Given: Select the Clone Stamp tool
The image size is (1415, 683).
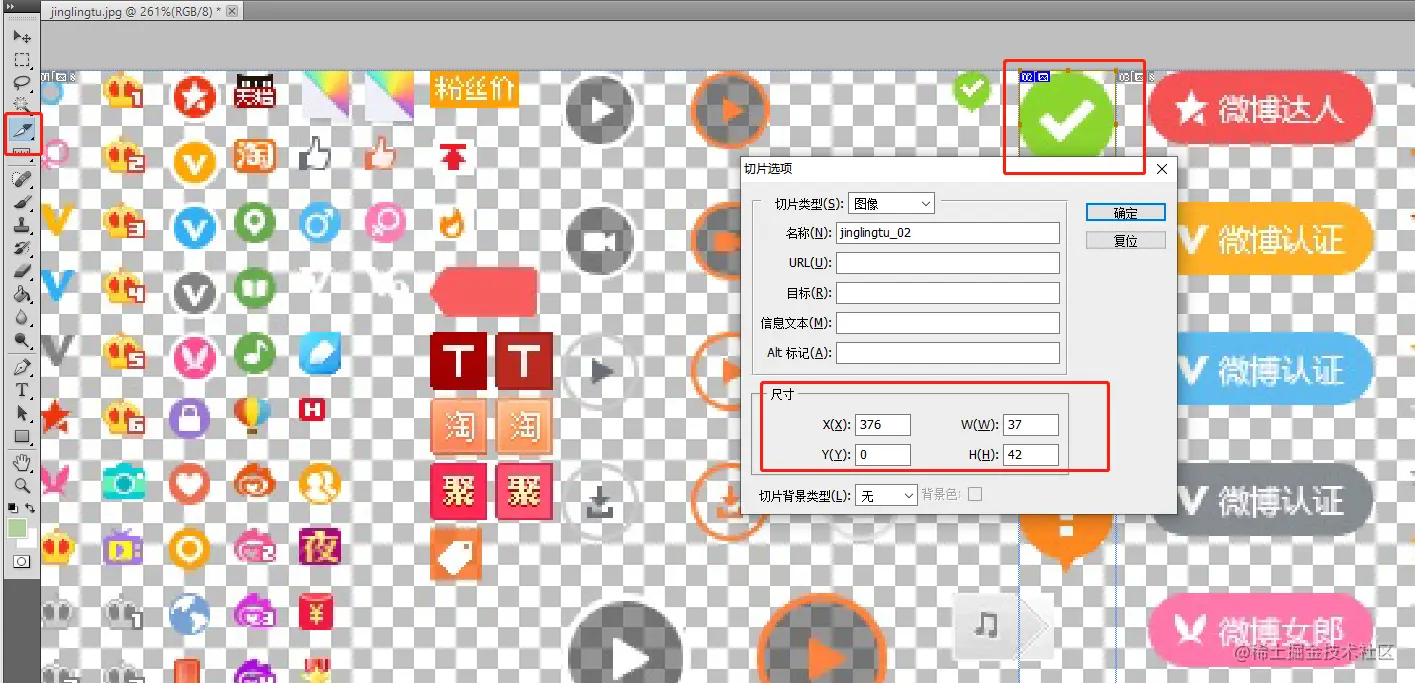Looking at the screenshot, I should point(22,225).
